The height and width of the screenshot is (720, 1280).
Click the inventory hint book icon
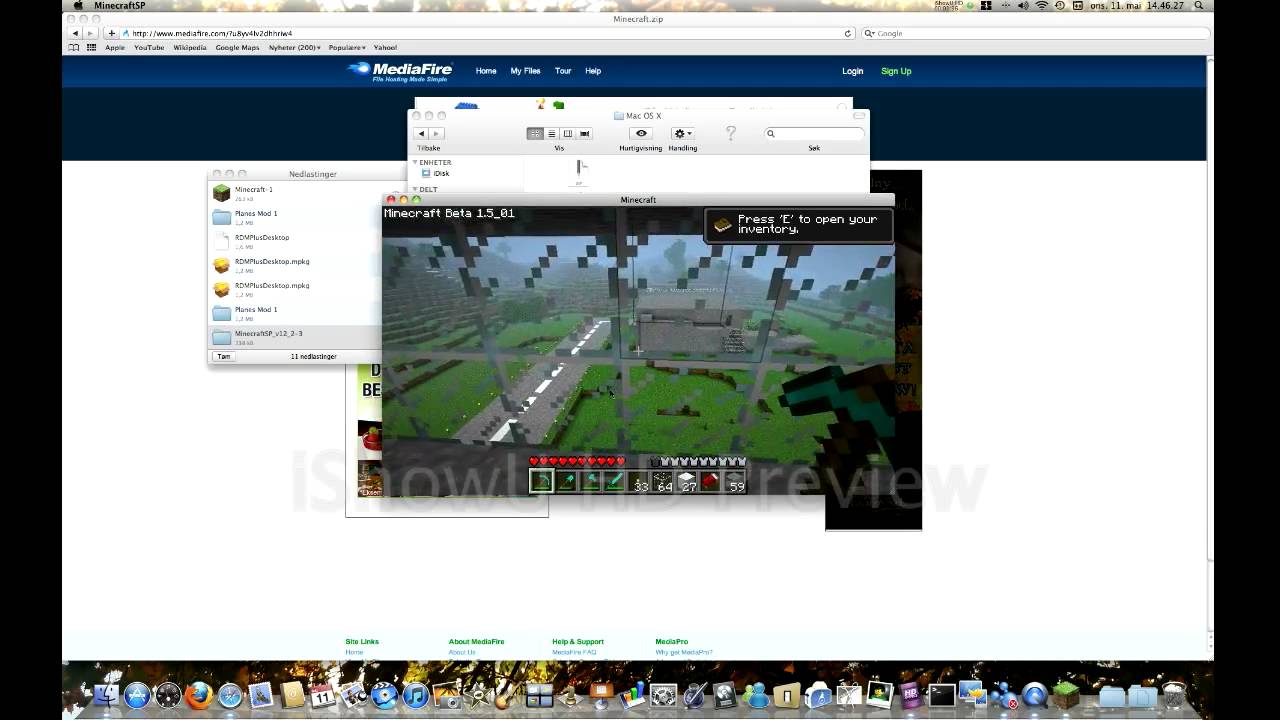point(723,225)
